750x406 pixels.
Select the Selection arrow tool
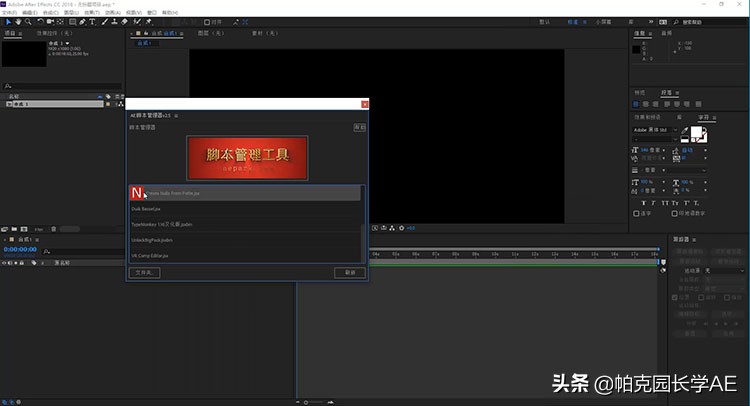pos(8,22)
